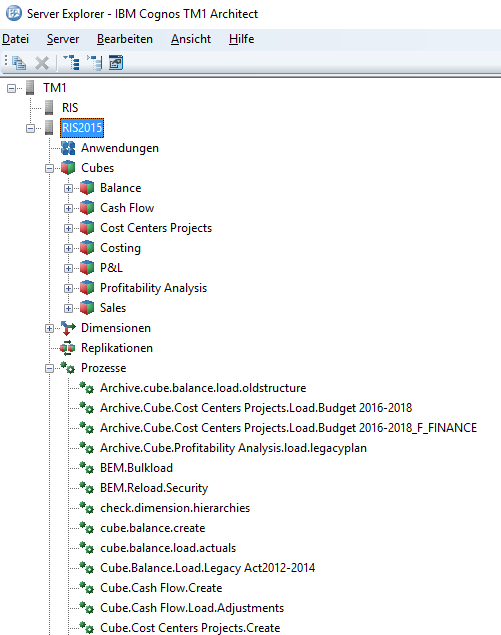Click the Prozesse gear icon
This screenshot has height=635, width=501.
(x=68, y=367)
